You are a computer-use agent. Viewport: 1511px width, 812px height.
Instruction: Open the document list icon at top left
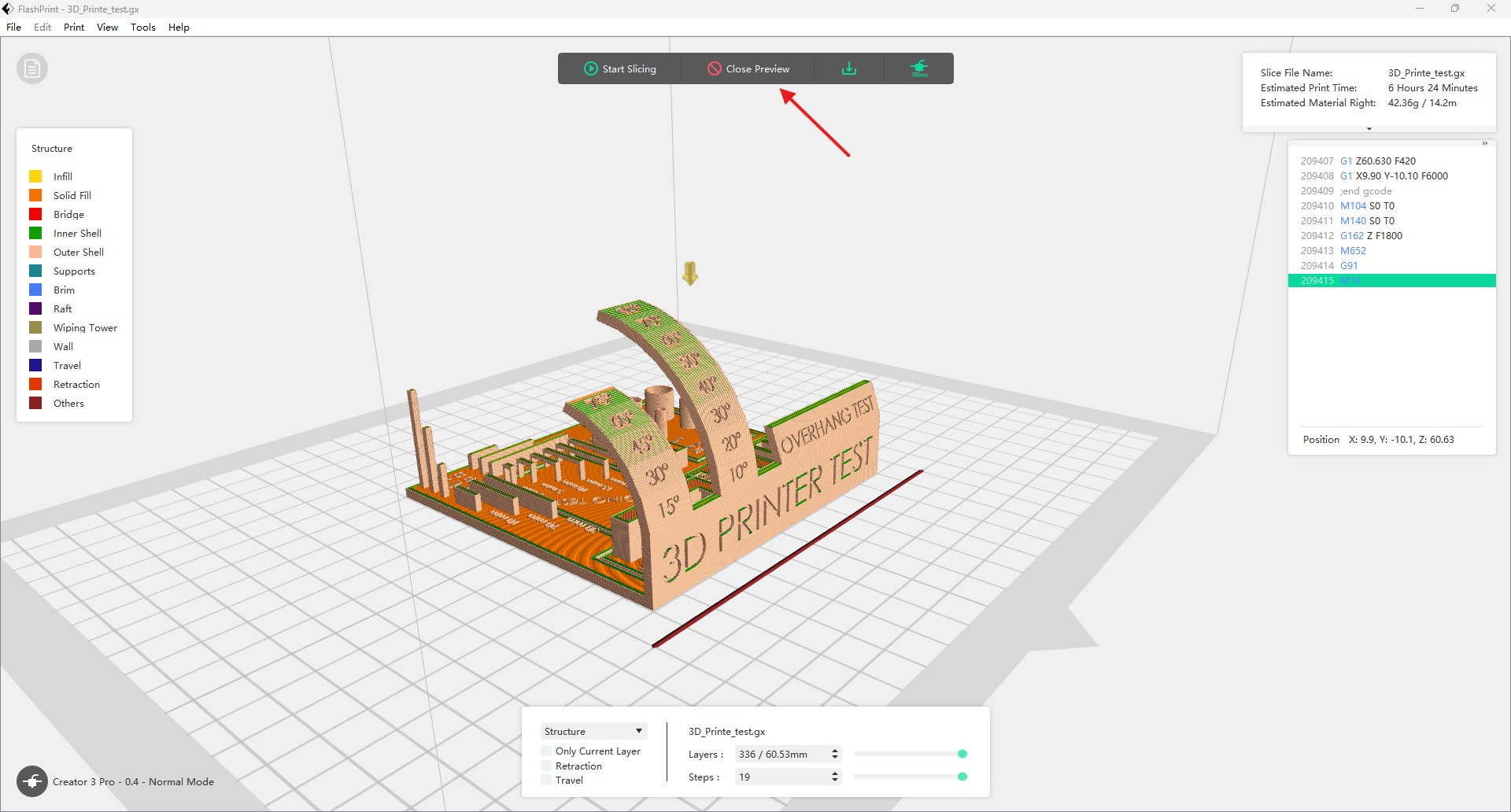[x=32, y=69]
